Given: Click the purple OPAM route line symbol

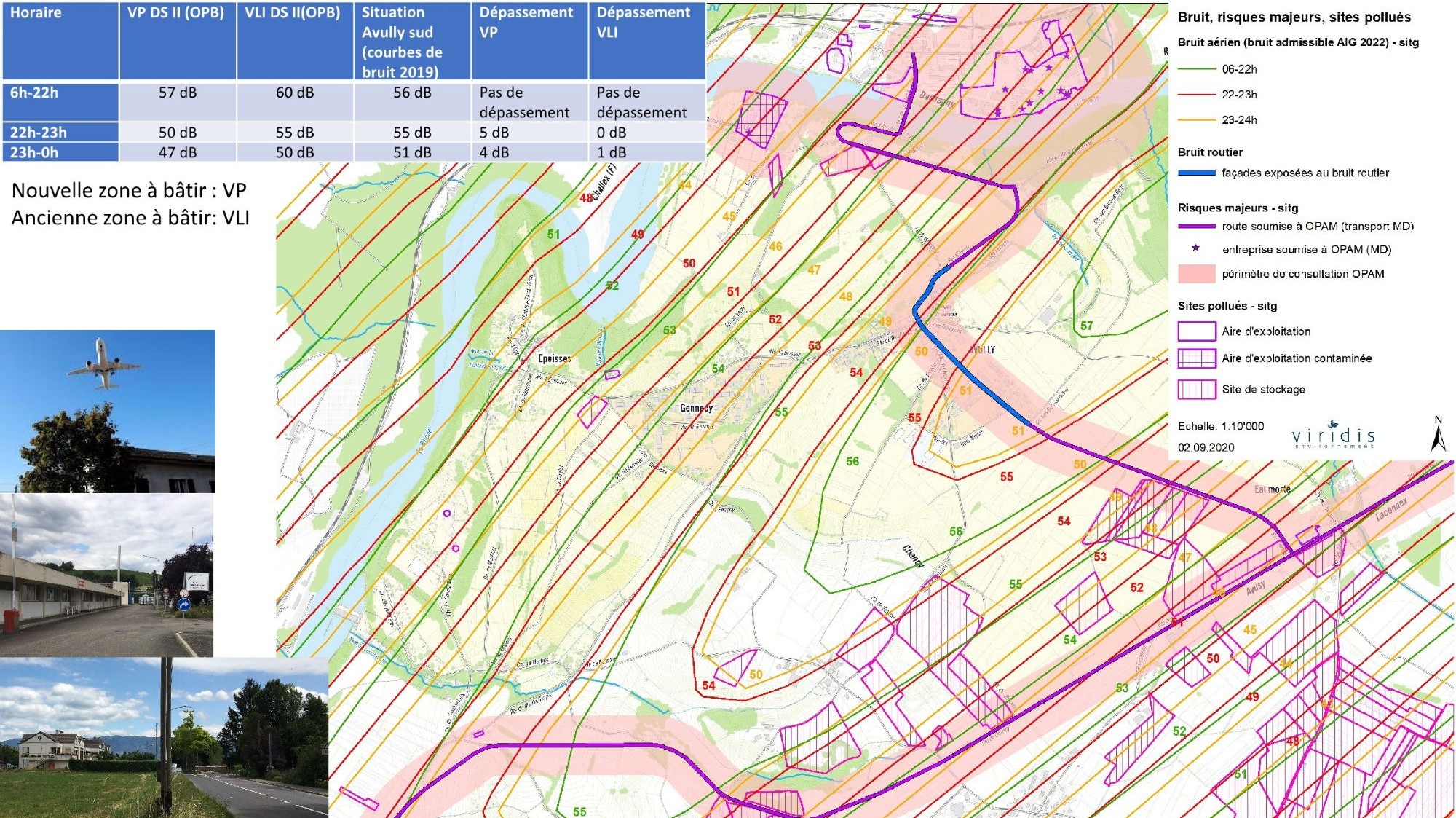Looking at the screenshot, I should click(1196, 227).
